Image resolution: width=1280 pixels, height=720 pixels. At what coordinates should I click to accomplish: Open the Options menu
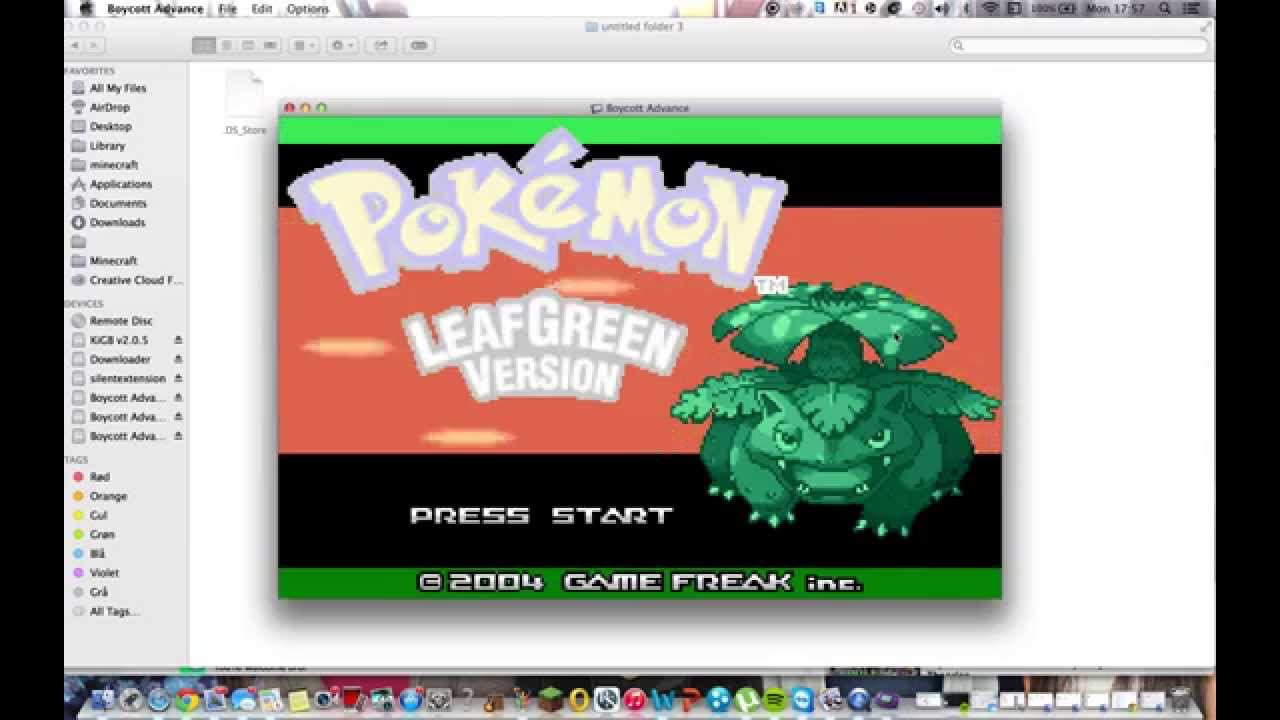[308, 9]
